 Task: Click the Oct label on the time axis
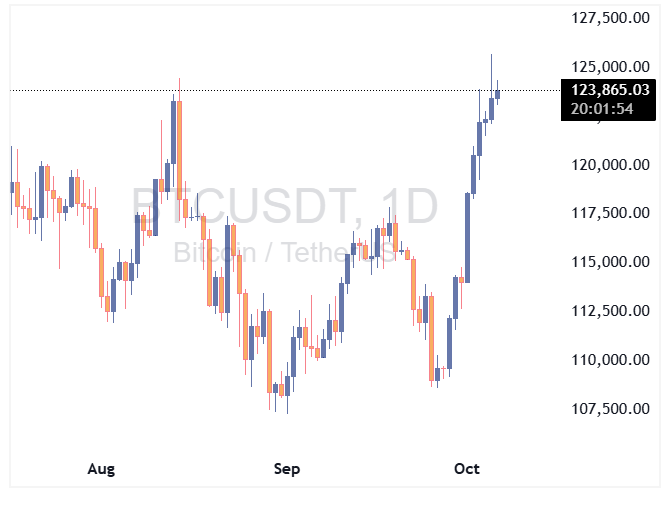tap(467, 469)
